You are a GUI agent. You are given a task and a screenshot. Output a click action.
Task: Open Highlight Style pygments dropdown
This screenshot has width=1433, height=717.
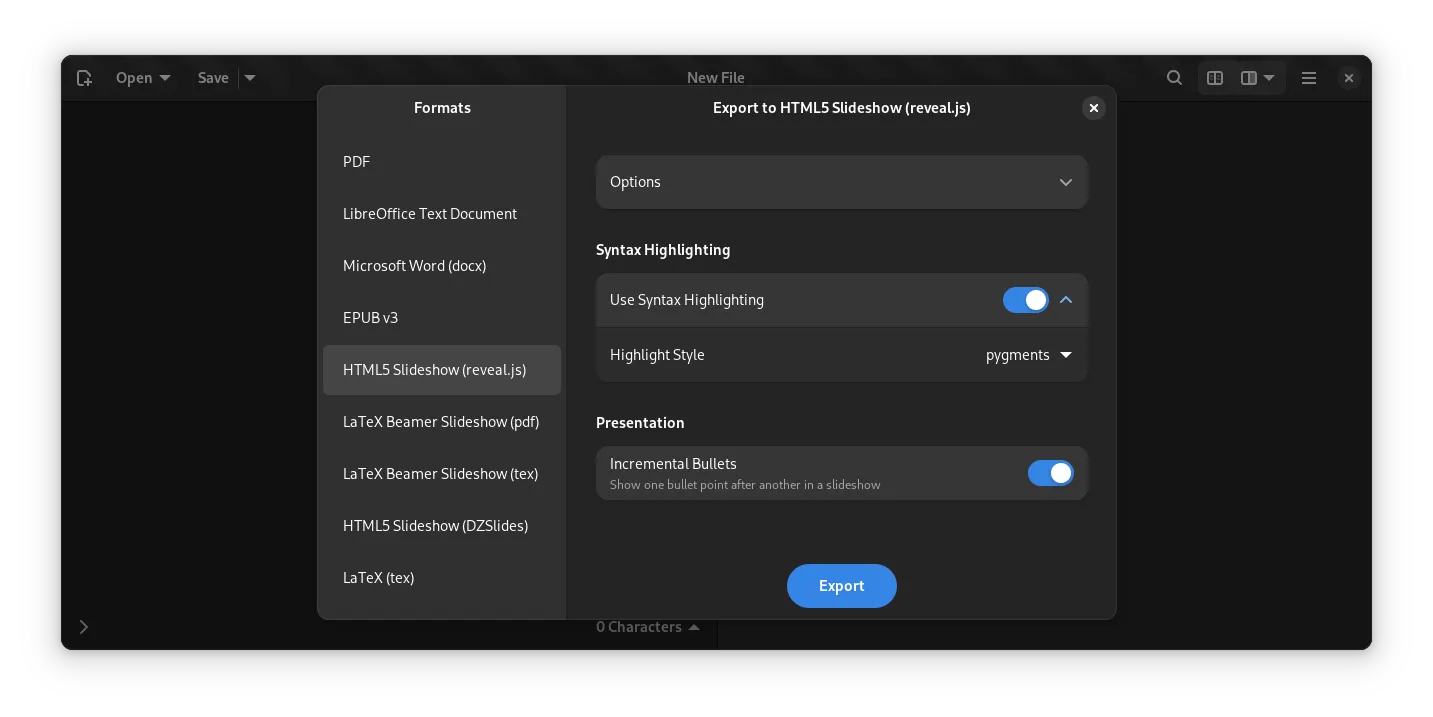click(1029, 355)
